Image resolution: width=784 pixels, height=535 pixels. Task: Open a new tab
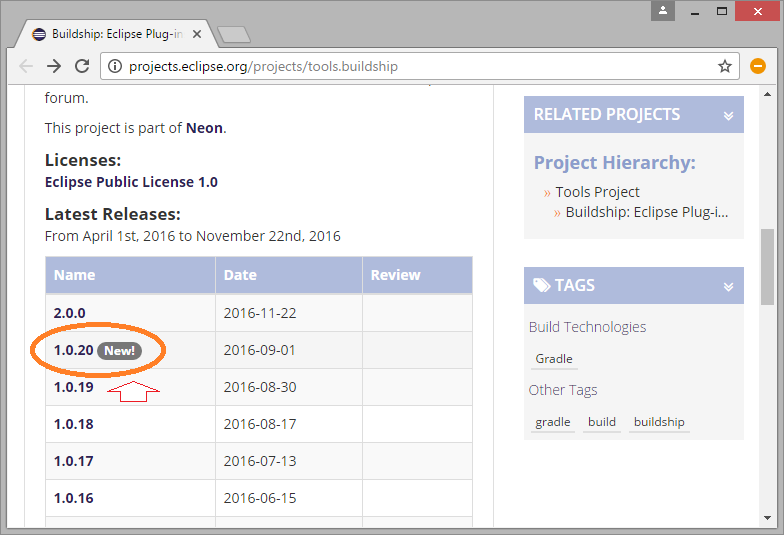[x=234, y=35]
